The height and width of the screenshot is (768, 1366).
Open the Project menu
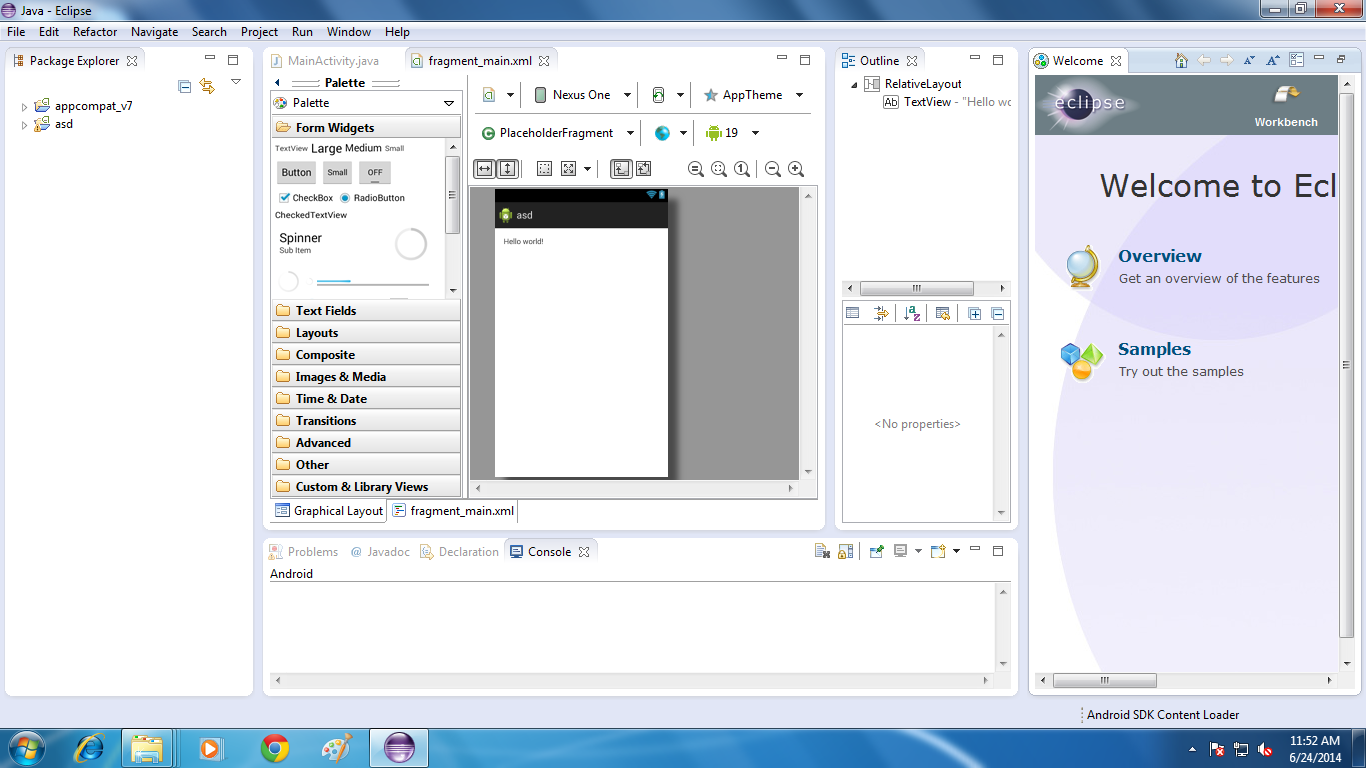[259, 32]
